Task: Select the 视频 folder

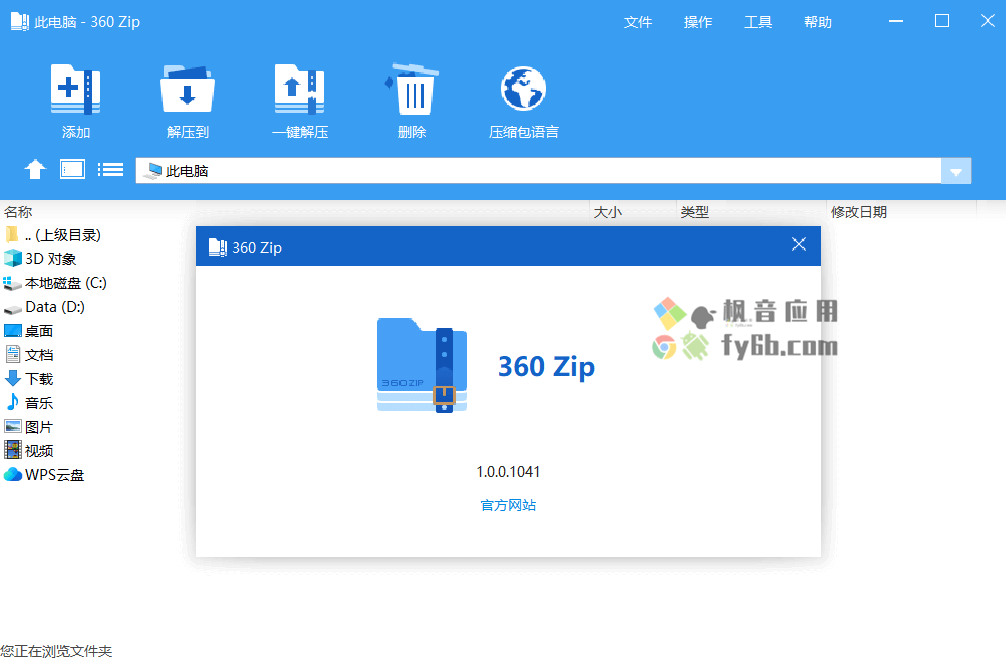Action: (28, 451)
